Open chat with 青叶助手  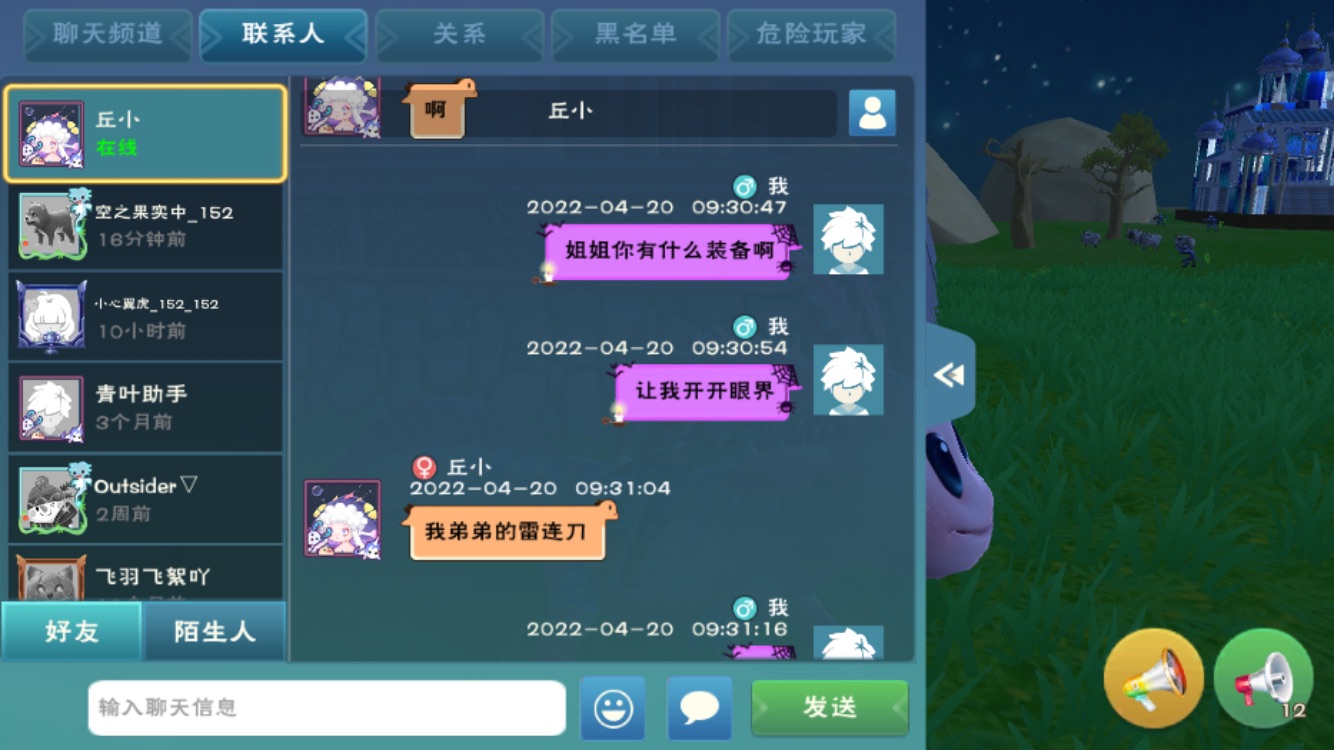pyautogui.click(x=146, y=408)
